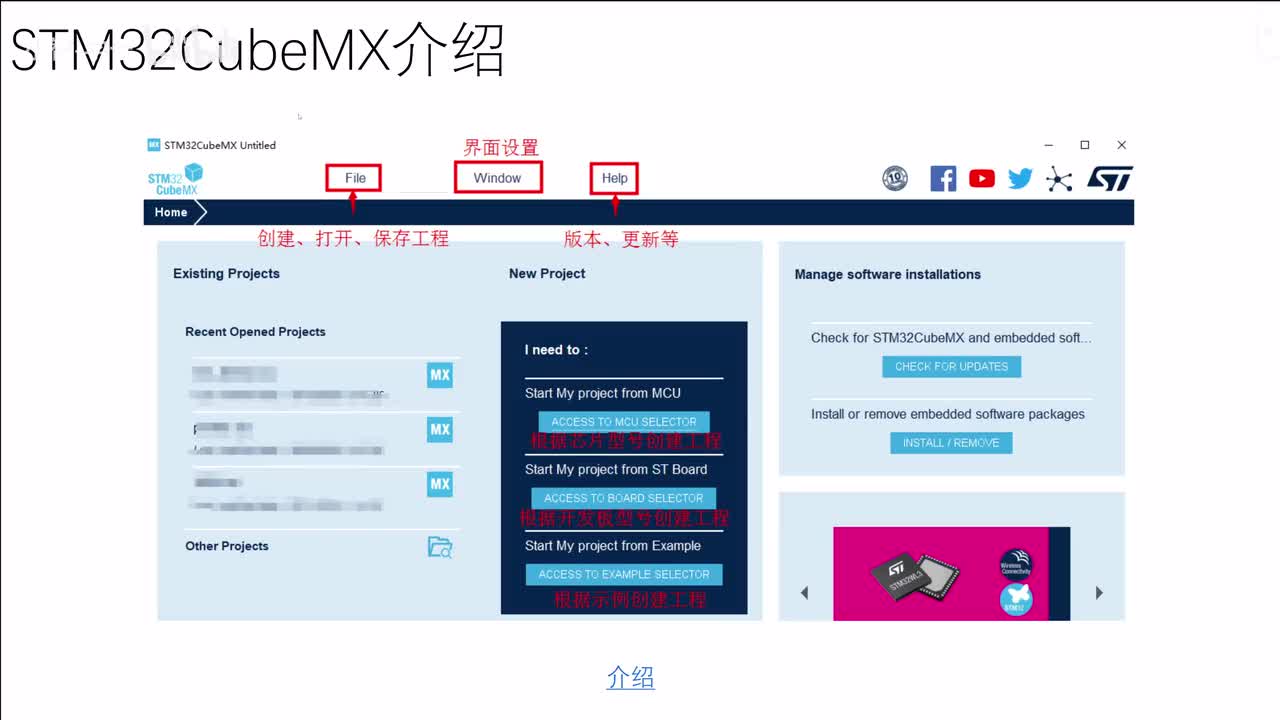The image size is (1280, 720).
Task: Click the Other Projects label
Action: (x=227, y=546)
